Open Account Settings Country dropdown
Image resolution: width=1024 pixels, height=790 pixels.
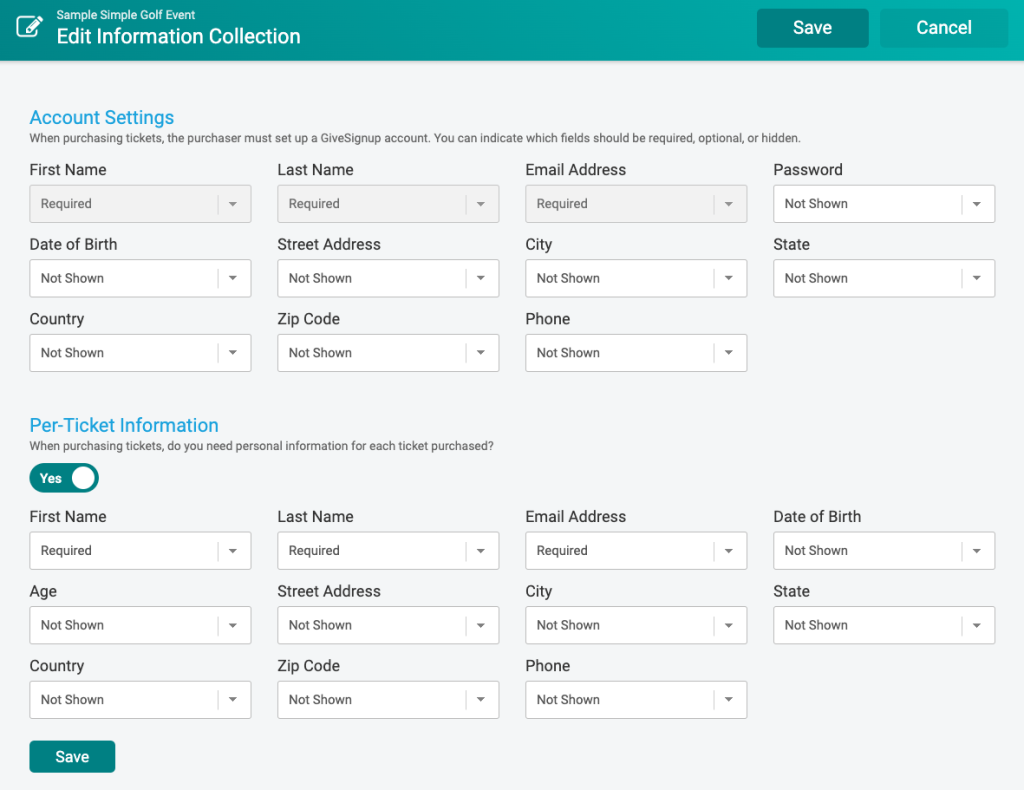pos(140,353)
